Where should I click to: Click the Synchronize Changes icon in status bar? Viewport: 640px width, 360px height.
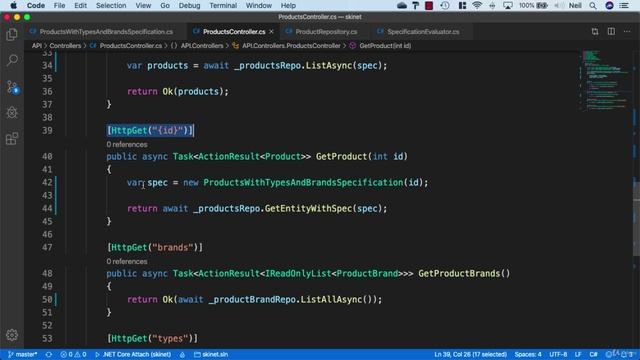49,354
